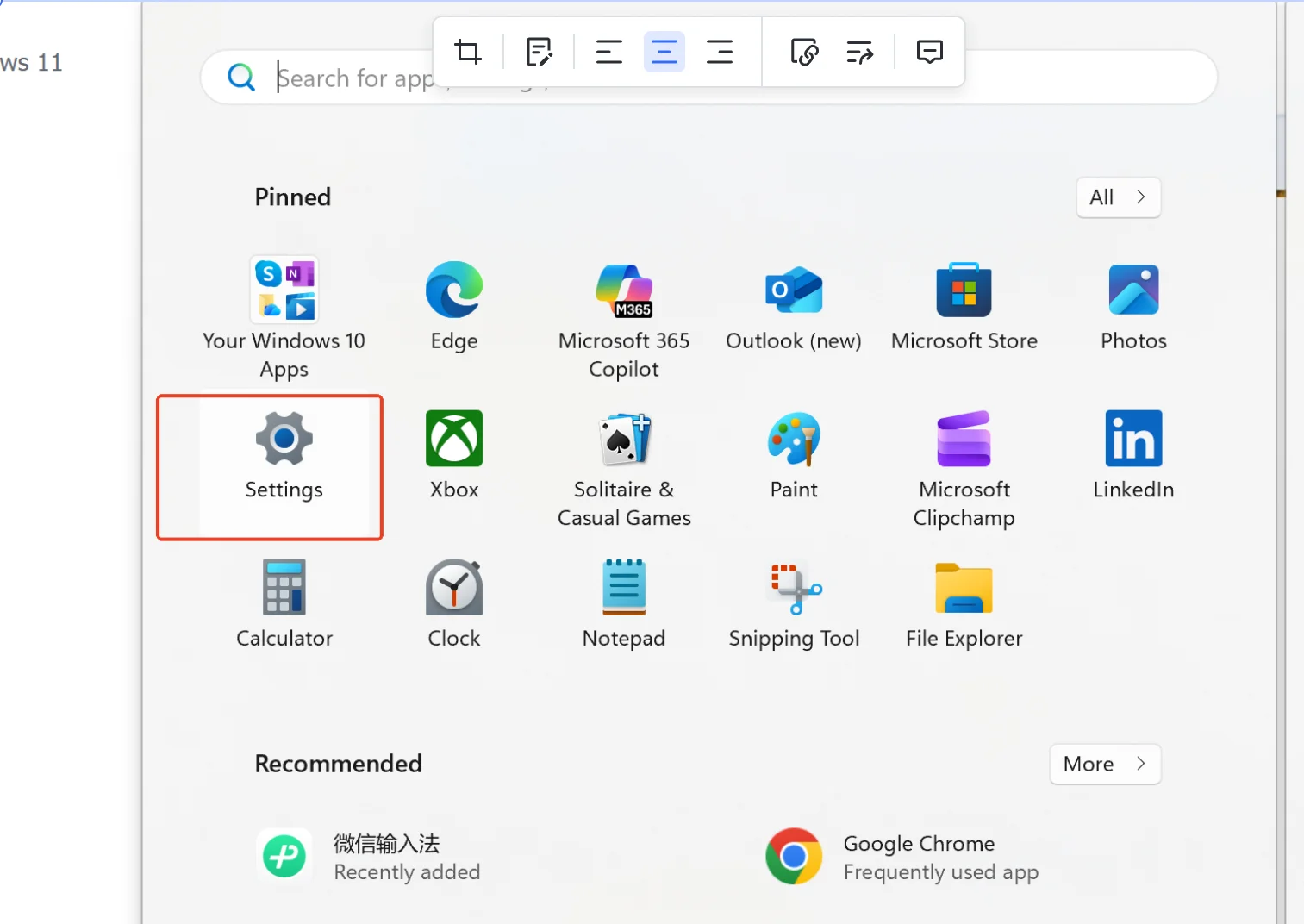The width and height of the screenshot is (1304, 924).
Task: Toggle center alignment off
Action: (664, 51)
